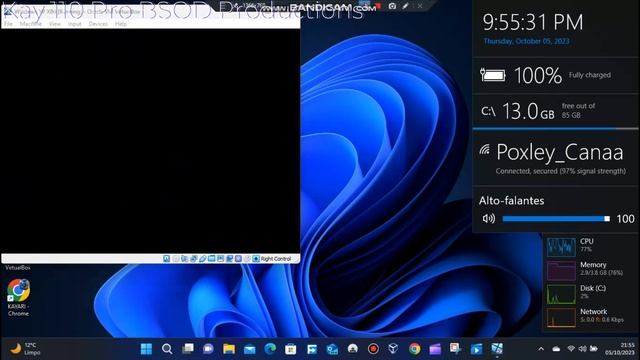640x360 pixels.
Task: Open Microsoft Store from the taskbar
Action: pos(291,349)
